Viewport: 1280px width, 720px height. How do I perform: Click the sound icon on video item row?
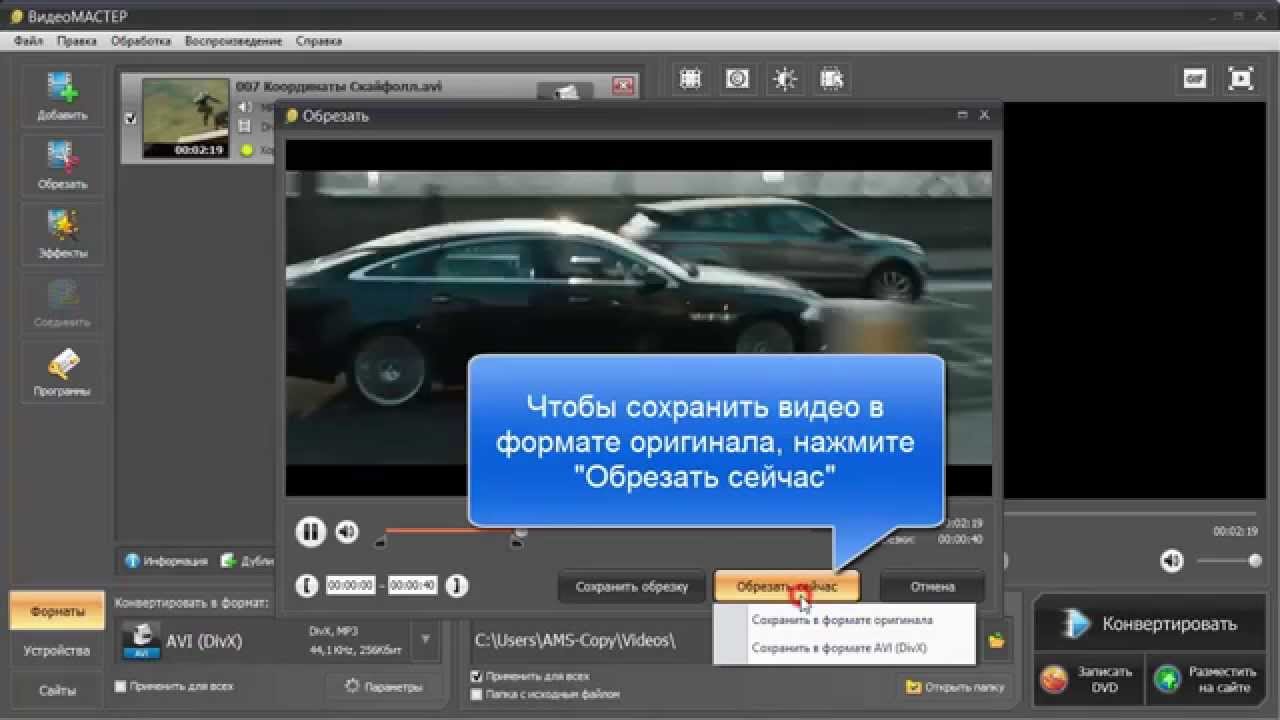245,107
